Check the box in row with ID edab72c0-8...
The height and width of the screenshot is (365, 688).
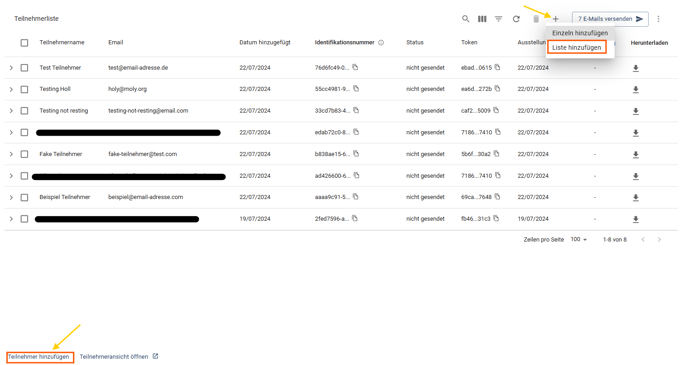point(24,132)
